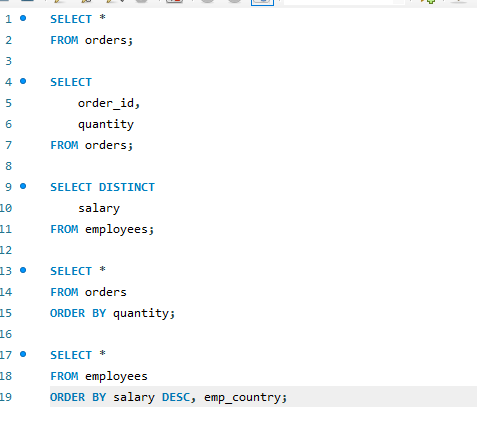The height and width of the screenshot is (424, 477).
Task: Click the statement marker dot on line 4
Action: (23, 81)
